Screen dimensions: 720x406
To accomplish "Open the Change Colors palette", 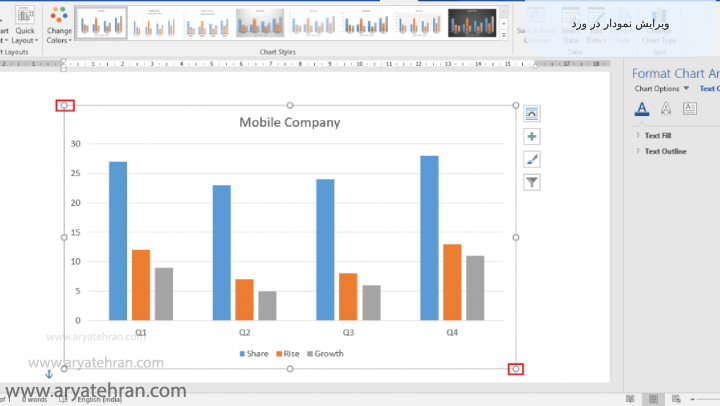I will [59, 23].
